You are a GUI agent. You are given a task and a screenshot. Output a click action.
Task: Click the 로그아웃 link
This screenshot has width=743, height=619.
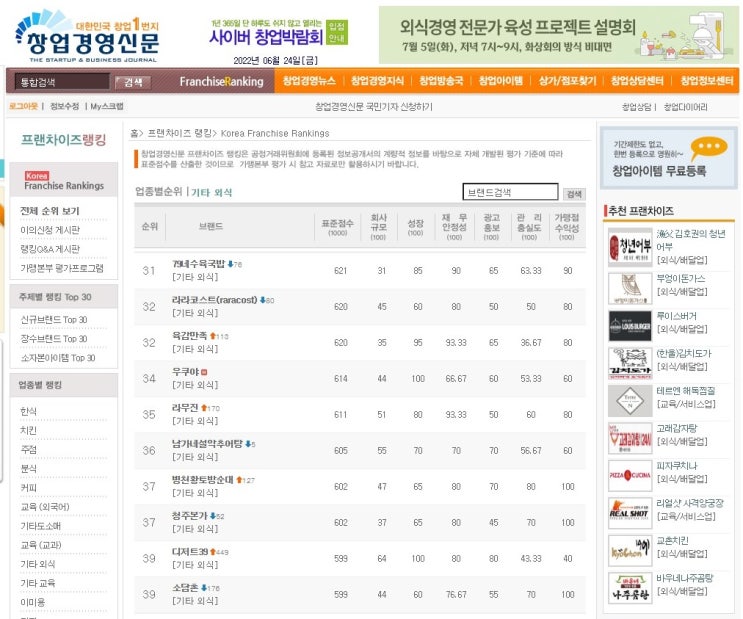pyautogui.click(x=23, y=106)
